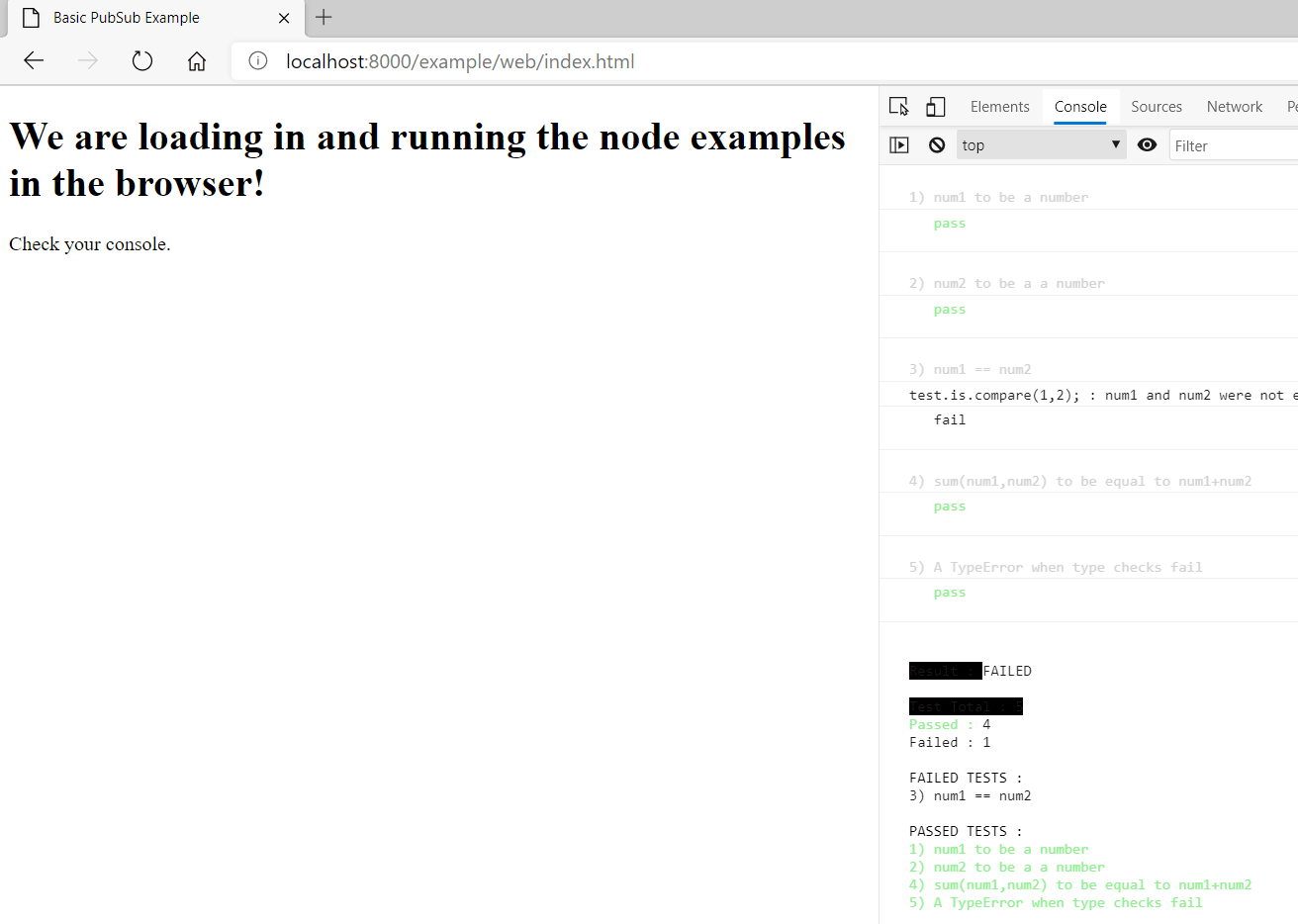The height and width of the screenshot is (924, 1298).
Task: Open a new browser tab
Action: pyautogui.click(x=324, y=17)
